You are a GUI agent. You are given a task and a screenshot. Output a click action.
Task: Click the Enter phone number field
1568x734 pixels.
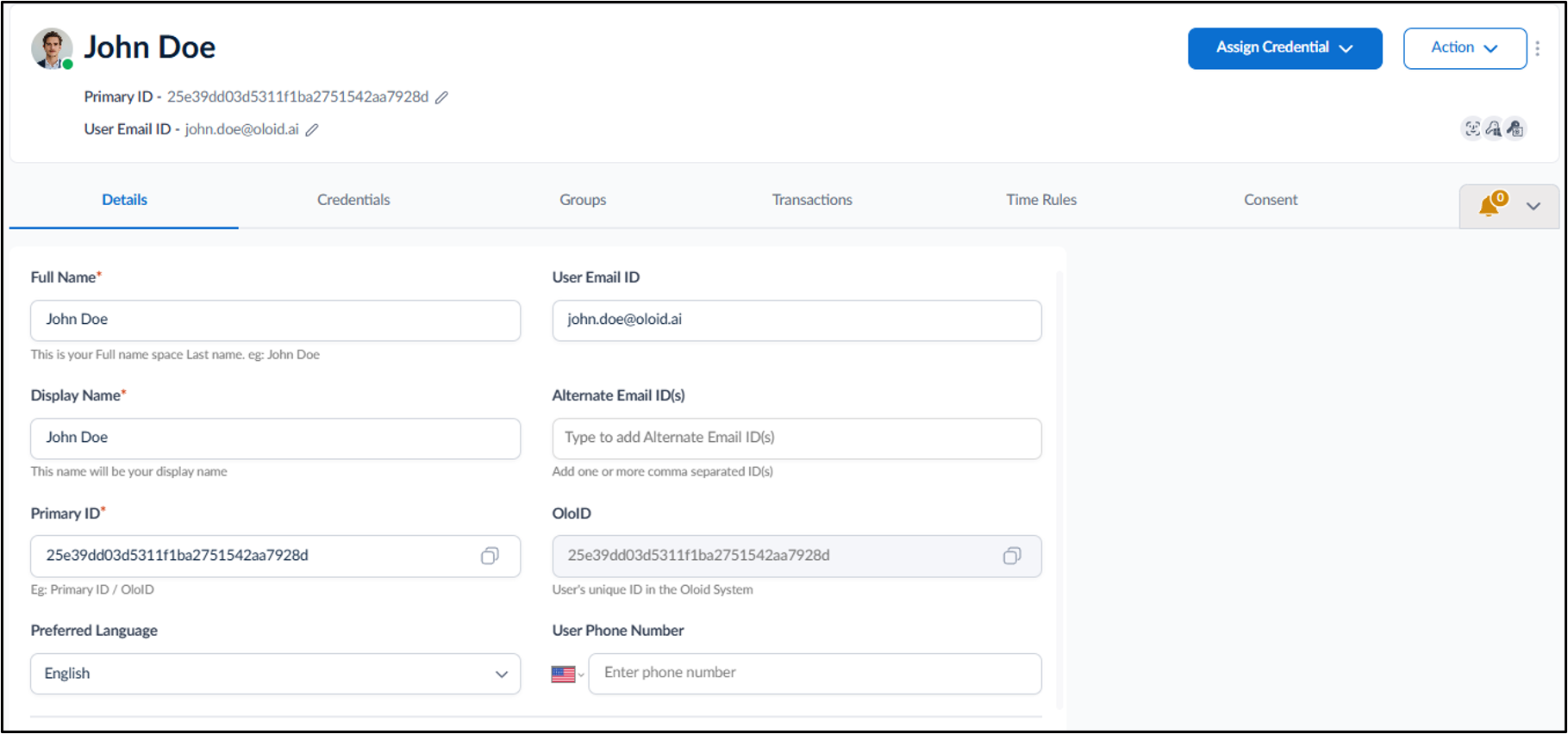point(815,674)
